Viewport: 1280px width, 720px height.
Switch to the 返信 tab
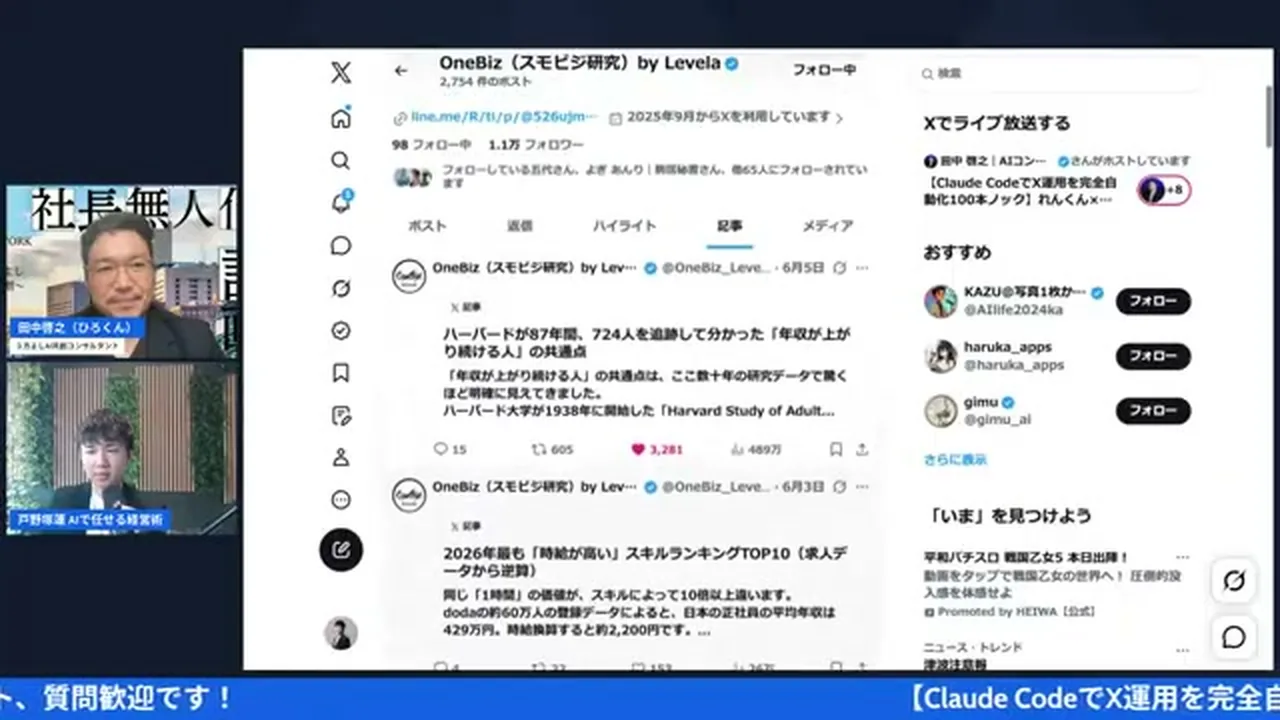[x=520, y=226]
